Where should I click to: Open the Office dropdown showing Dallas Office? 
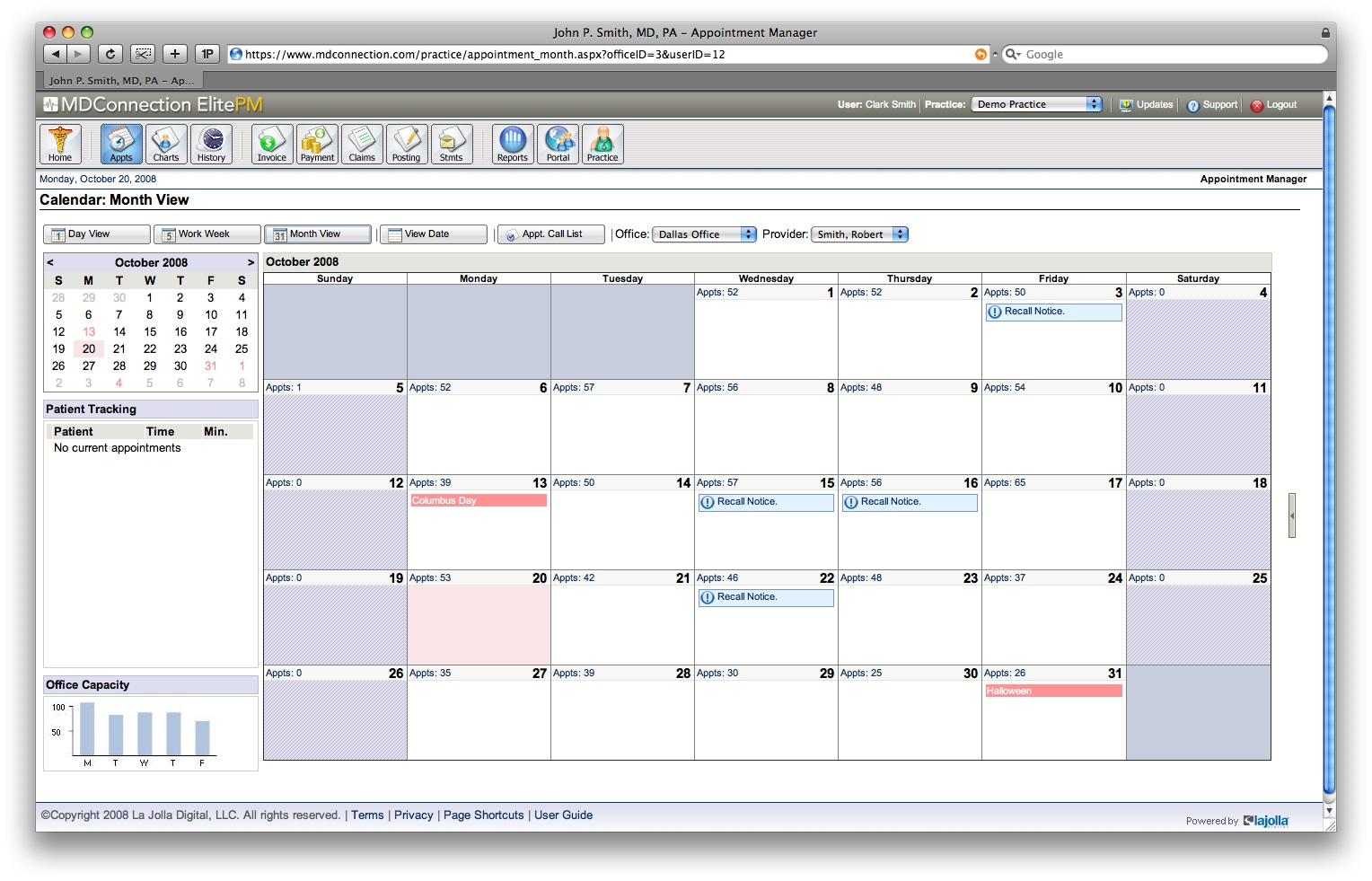pyautogui.click(x=705, y=234)
